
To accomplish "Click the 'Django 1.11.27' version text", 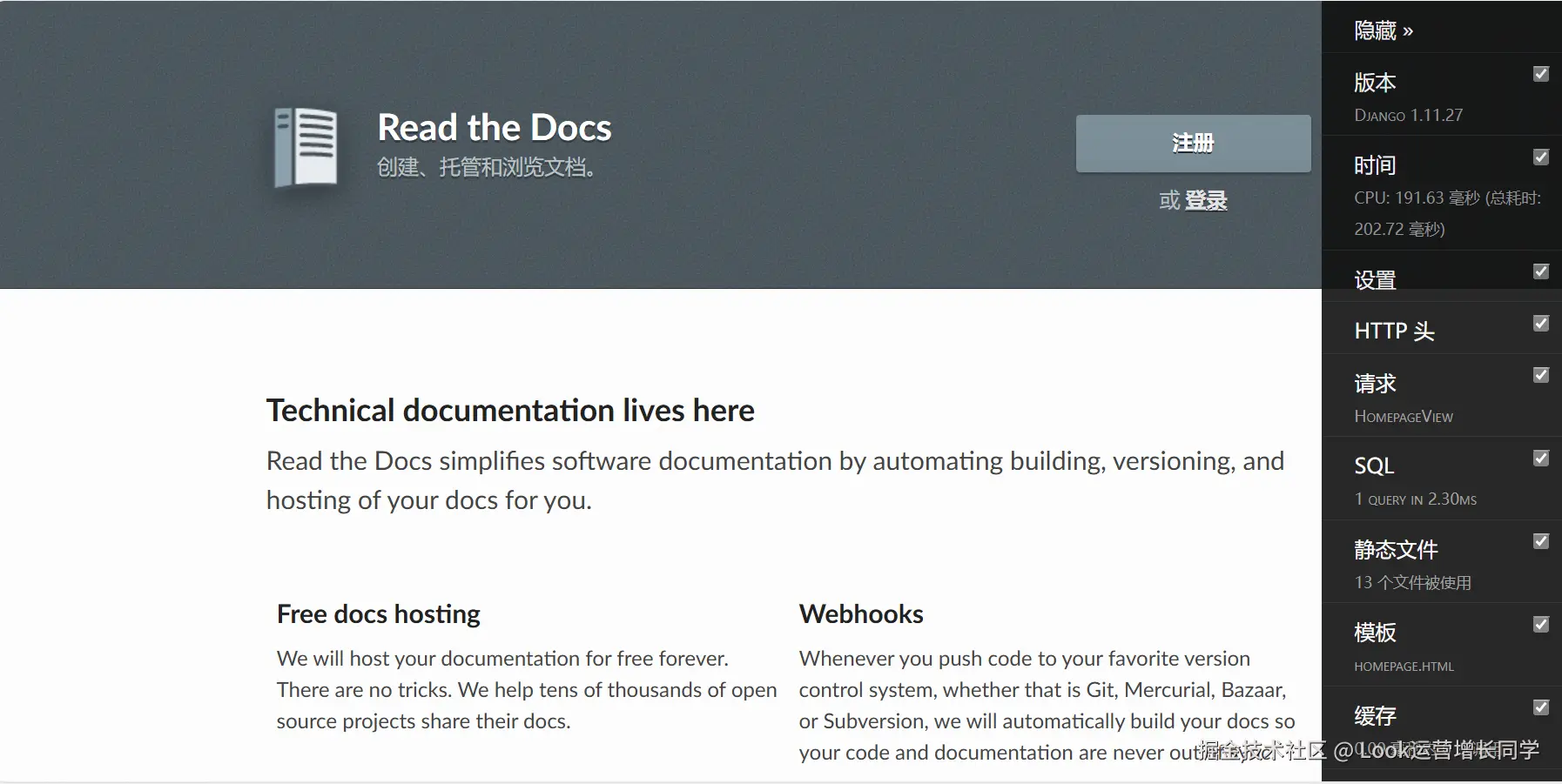I will 1408,115.
